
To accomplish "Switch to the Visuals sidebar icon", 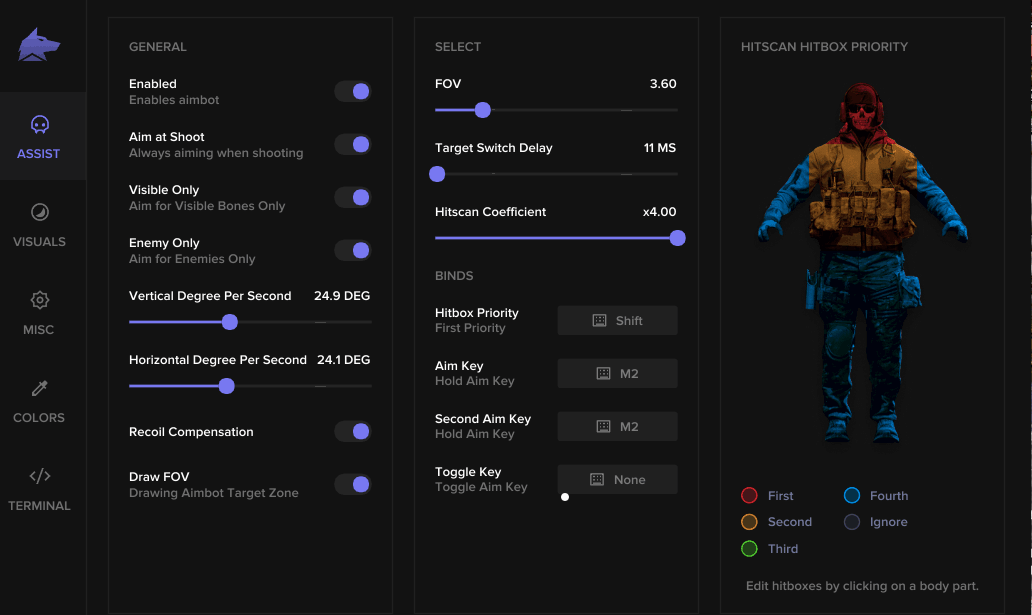I will click(x=39, y=212).
